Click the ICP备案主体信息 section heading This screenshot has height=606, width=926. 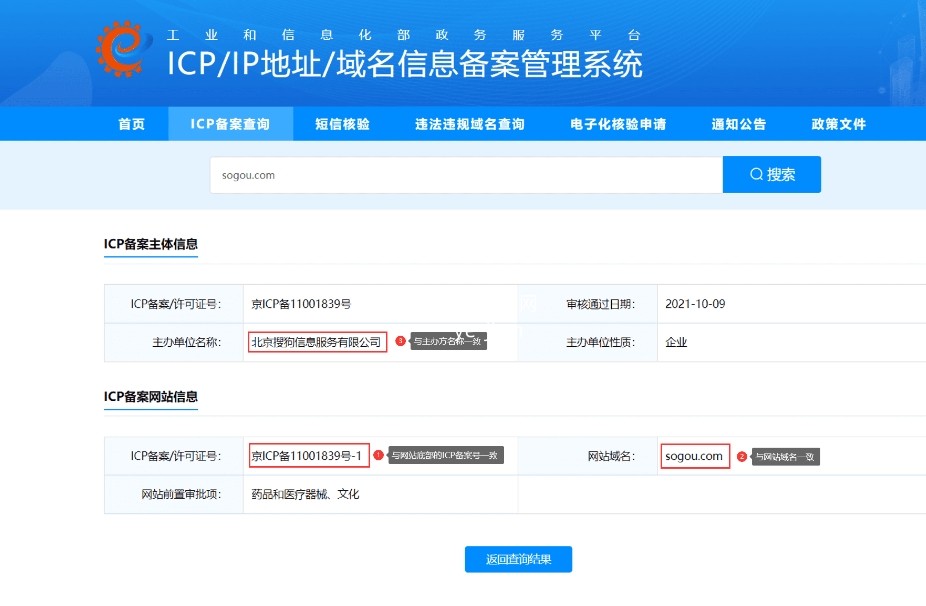coord(151,244)
